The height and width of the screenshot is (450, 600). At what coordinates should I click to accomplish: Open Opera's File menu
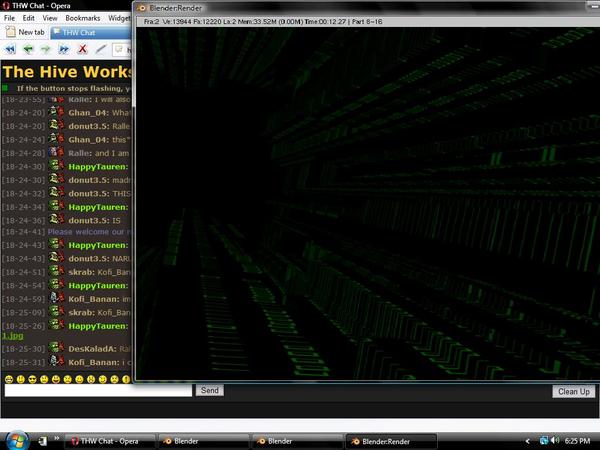point(9,18)
